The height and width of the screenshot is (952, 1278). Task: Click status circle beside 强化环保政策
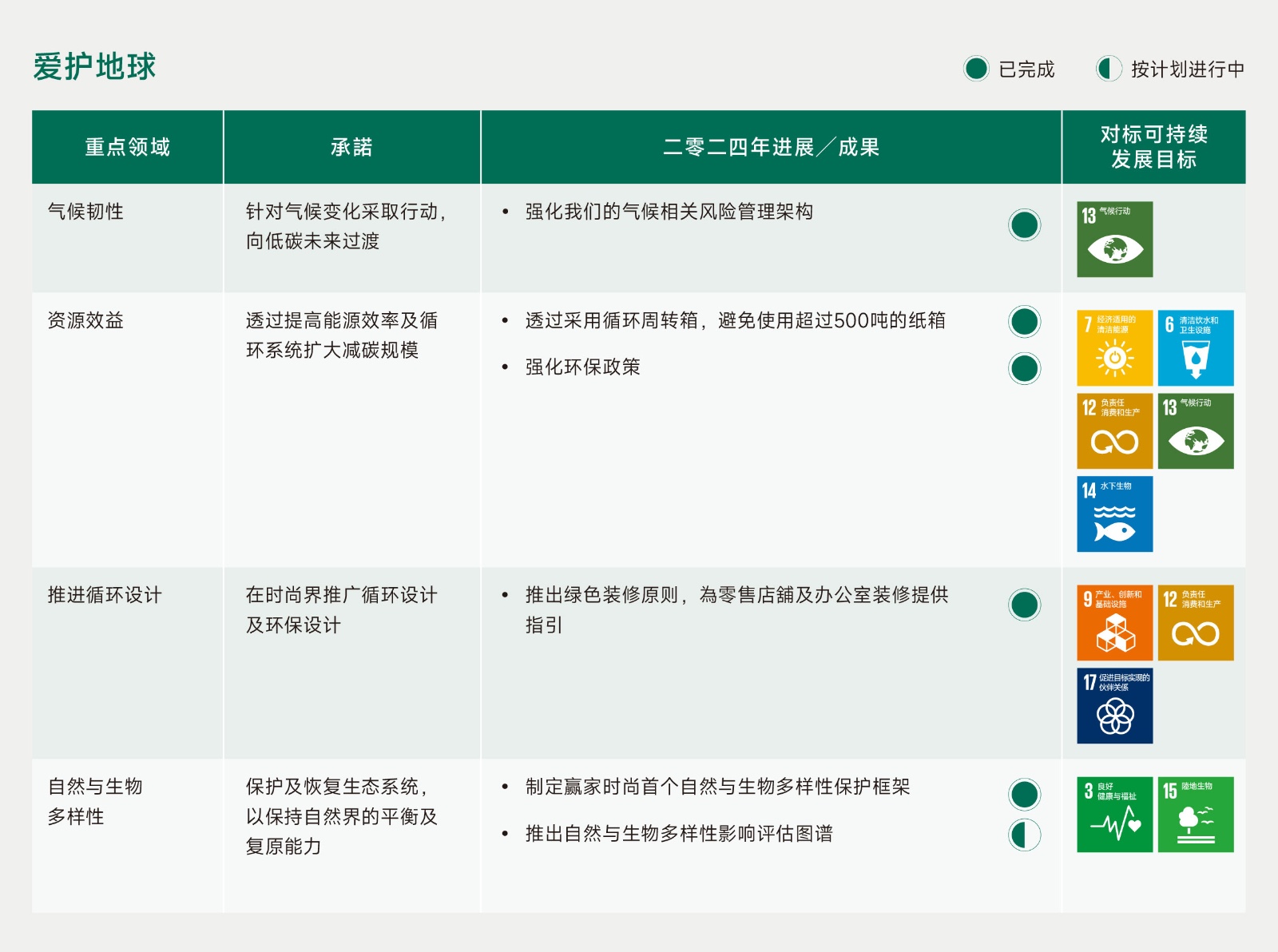click(1025, 368)
